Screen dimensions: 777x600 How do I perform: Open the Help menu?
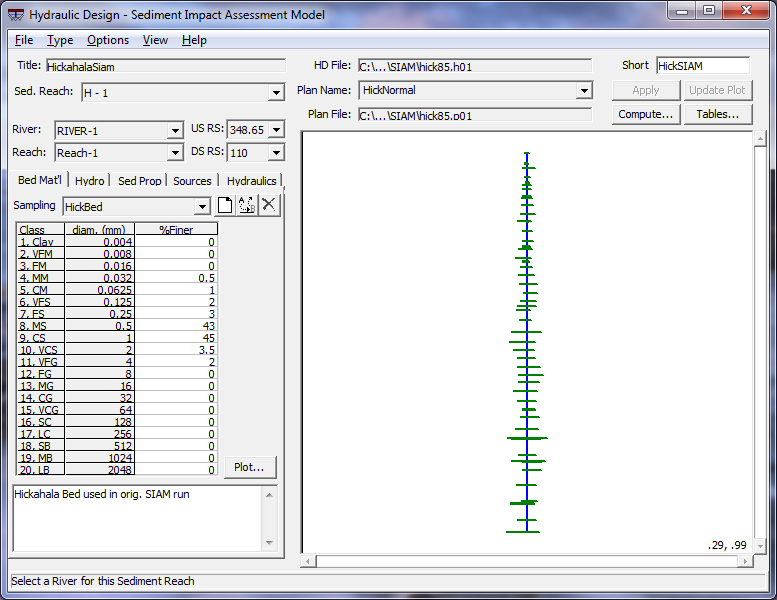click(x=194, y=40)
